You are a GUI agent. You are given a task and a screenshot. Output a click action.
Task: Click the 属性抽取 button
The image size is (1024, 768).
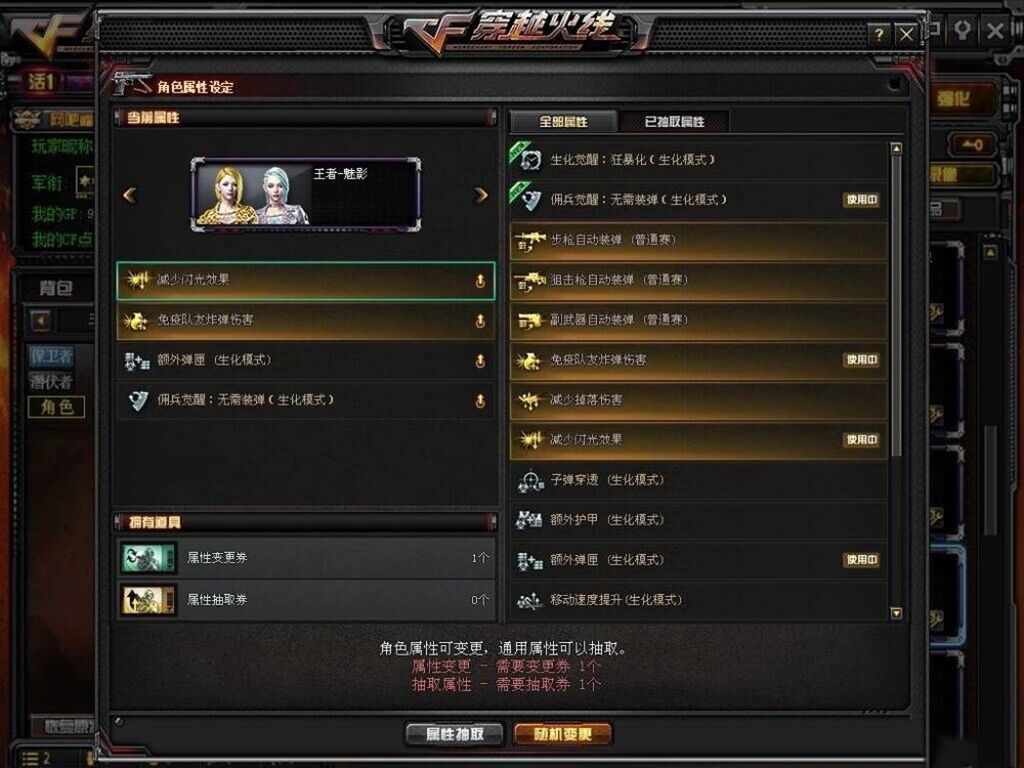[455, 734]
